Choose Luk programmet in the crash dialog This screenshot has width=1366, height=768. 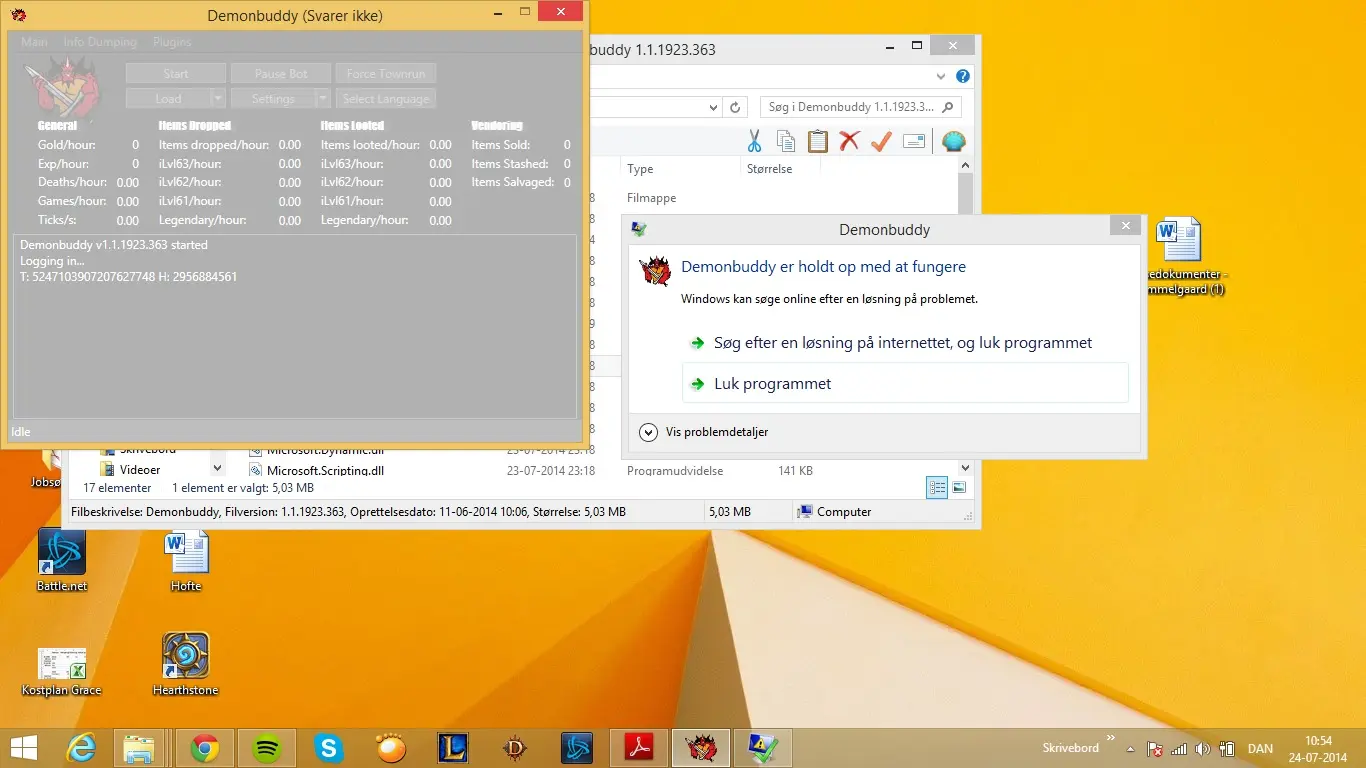point(905,384)
